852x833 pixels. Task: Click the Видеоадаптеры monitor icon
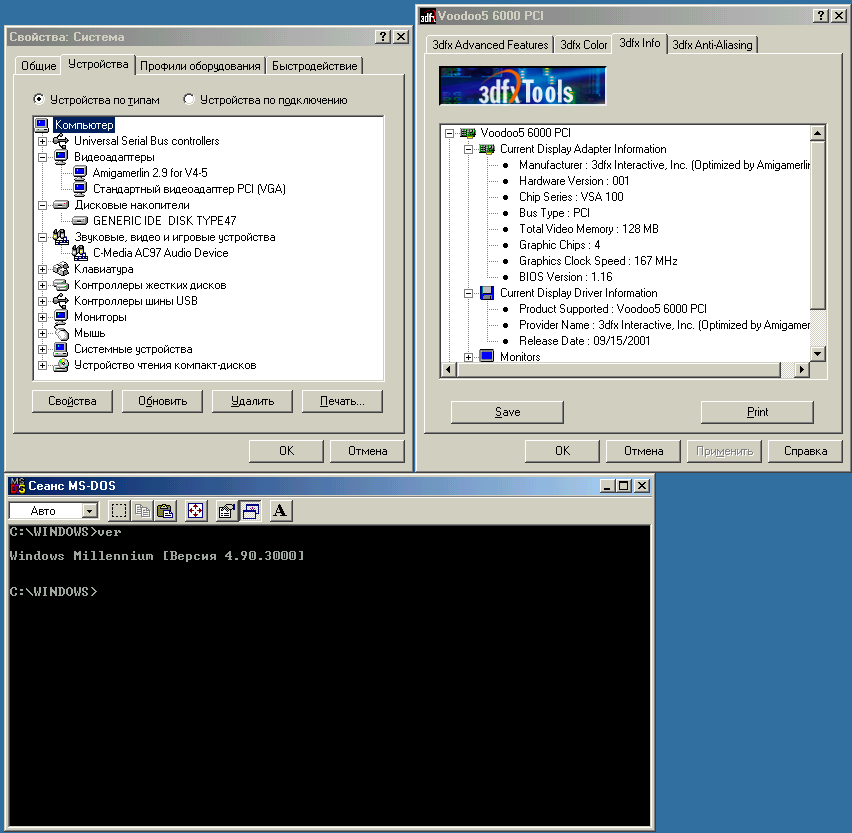pyautogui.click(x=61, y=157)
